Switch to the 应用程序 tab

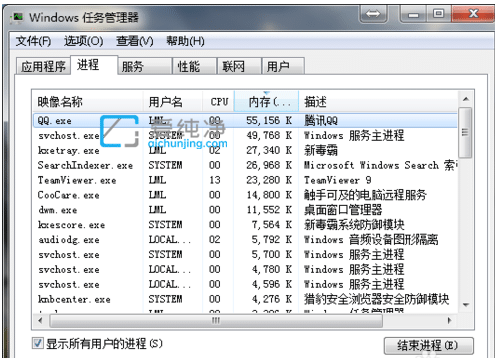[43, 66]
